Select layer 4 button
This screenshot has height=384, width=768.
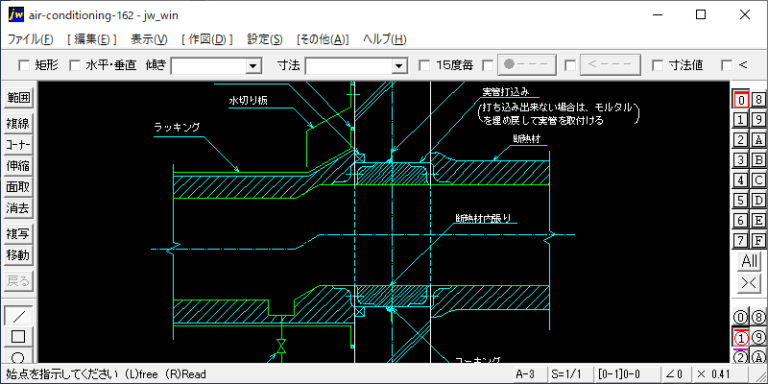click(741, 180)
